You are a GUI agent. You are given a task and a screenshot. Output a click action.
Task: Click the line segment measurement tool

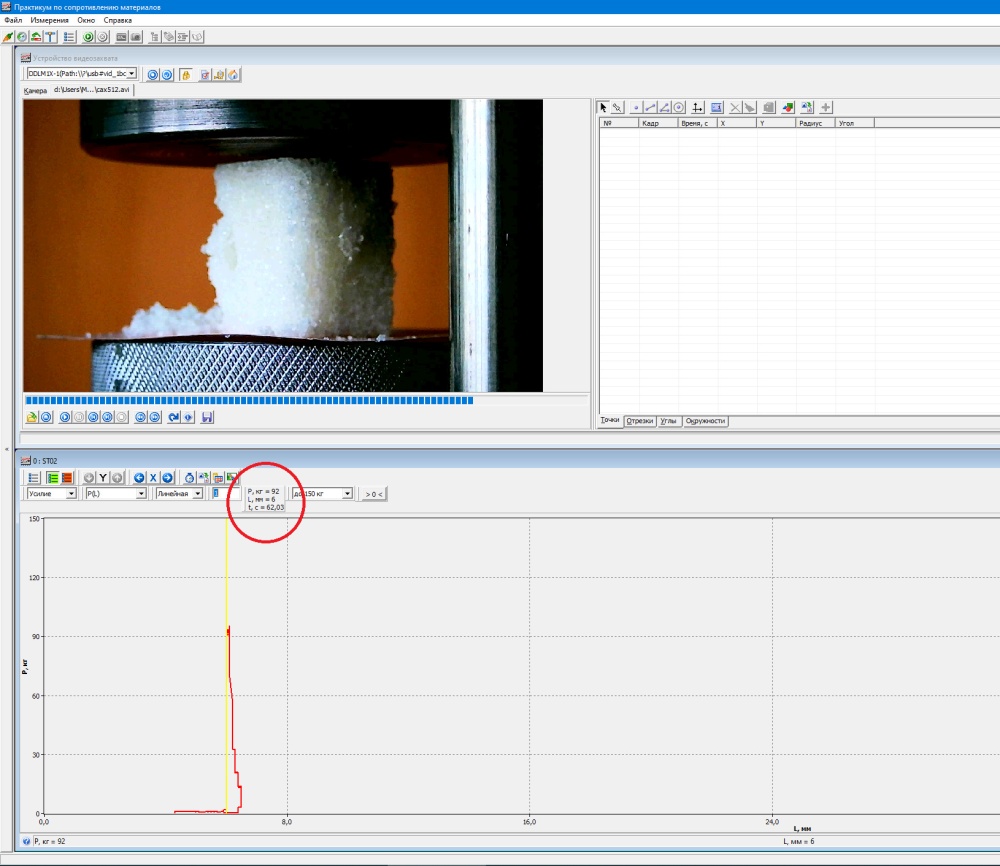[650, 107]
